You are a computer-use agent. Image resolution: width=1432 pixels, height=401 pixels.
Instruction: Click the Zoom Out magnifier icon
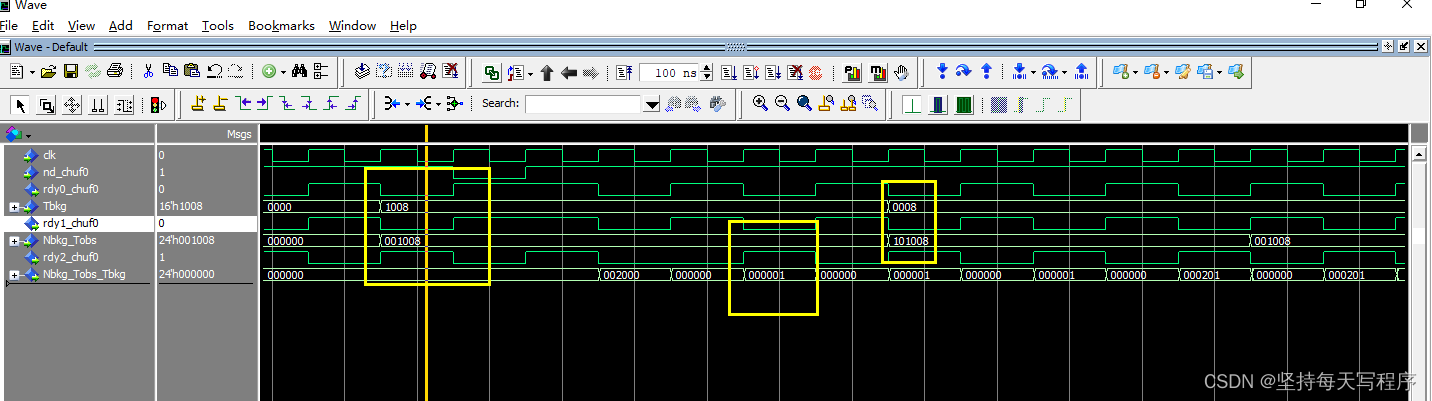tap(783, 102)
